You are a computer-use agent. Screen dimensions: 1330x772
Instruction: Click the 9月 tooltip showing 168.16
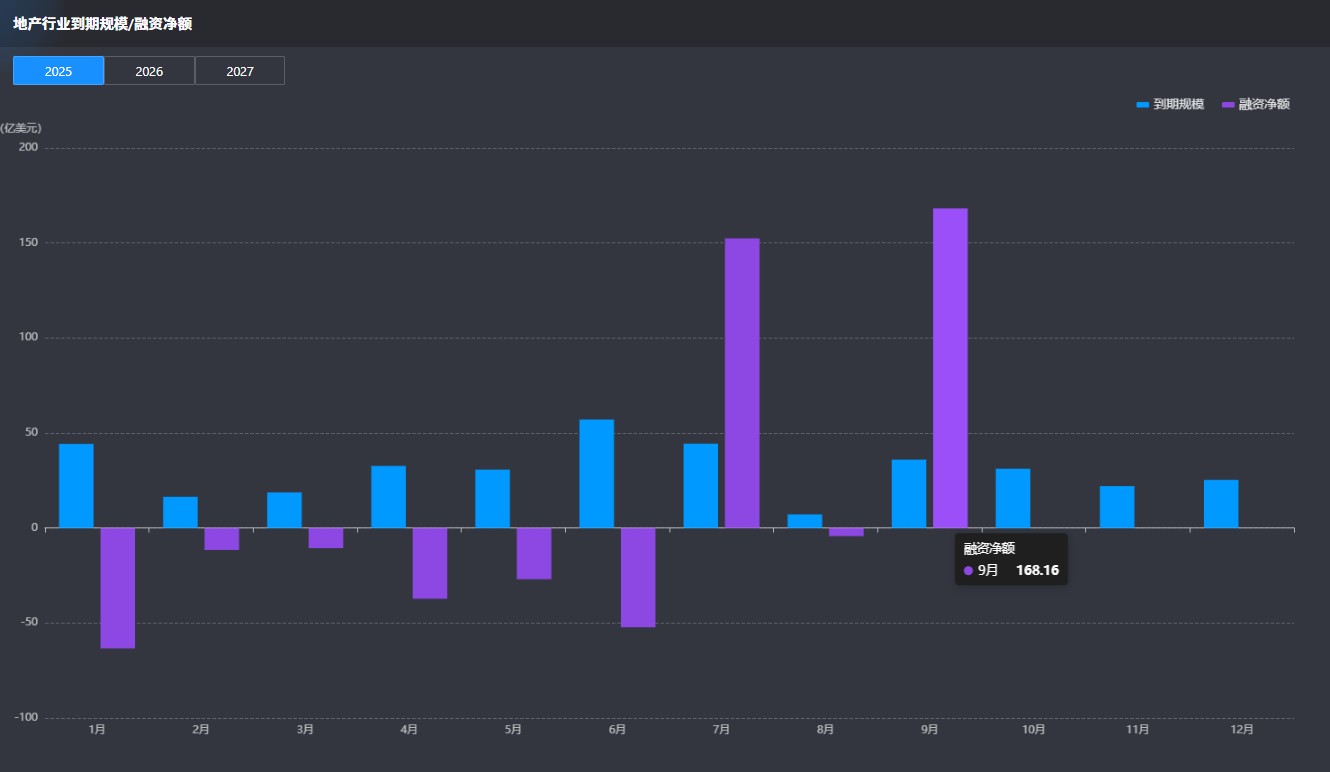click(x=1010, y=560)
